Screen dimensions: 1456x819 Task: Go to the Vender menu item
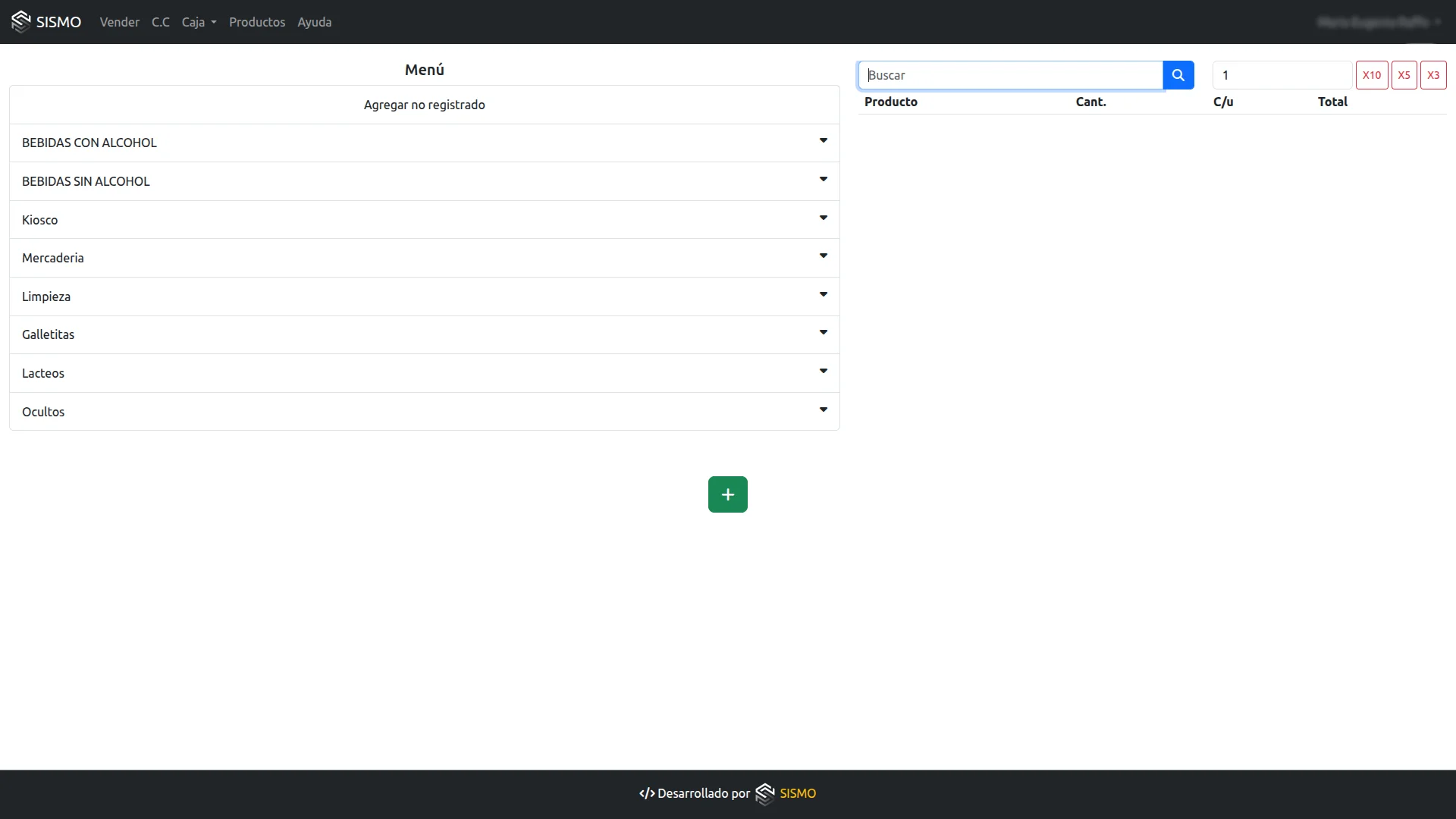tap(119, 22)
